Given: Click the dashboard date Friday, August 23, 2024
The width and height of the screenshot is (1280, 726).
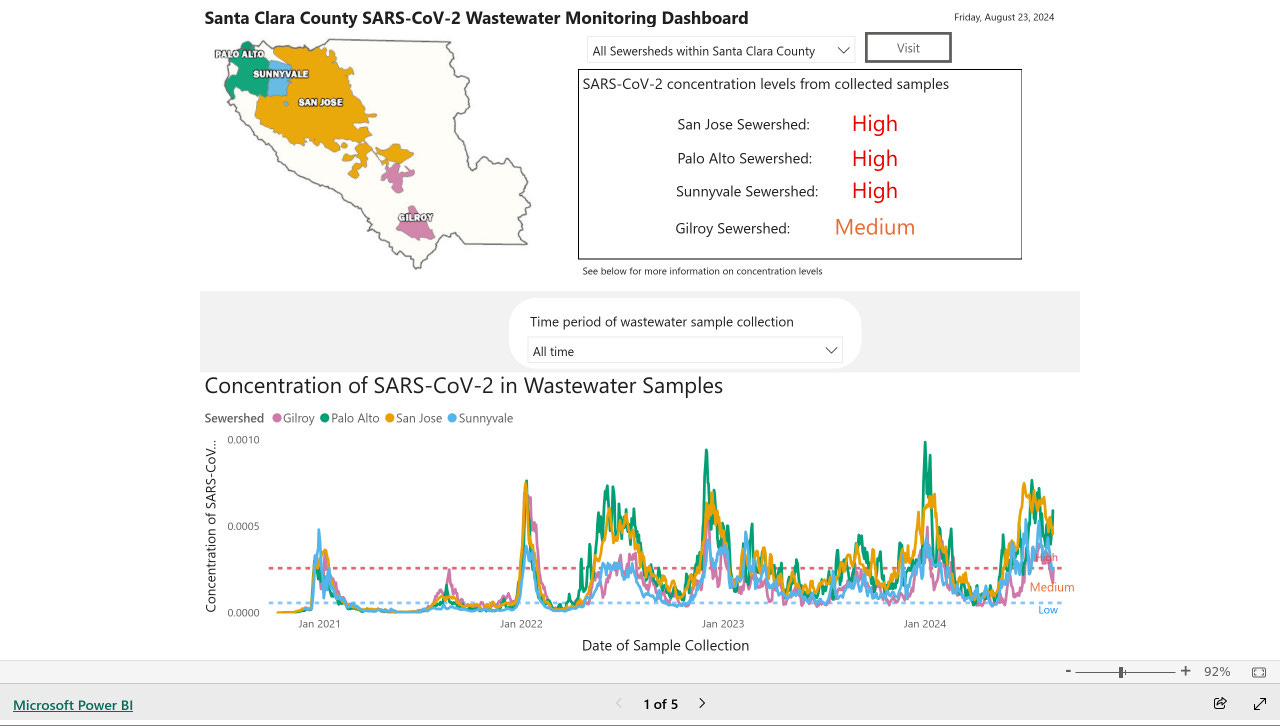Looking at the screenshot, I should click(x=1004, y=17).
